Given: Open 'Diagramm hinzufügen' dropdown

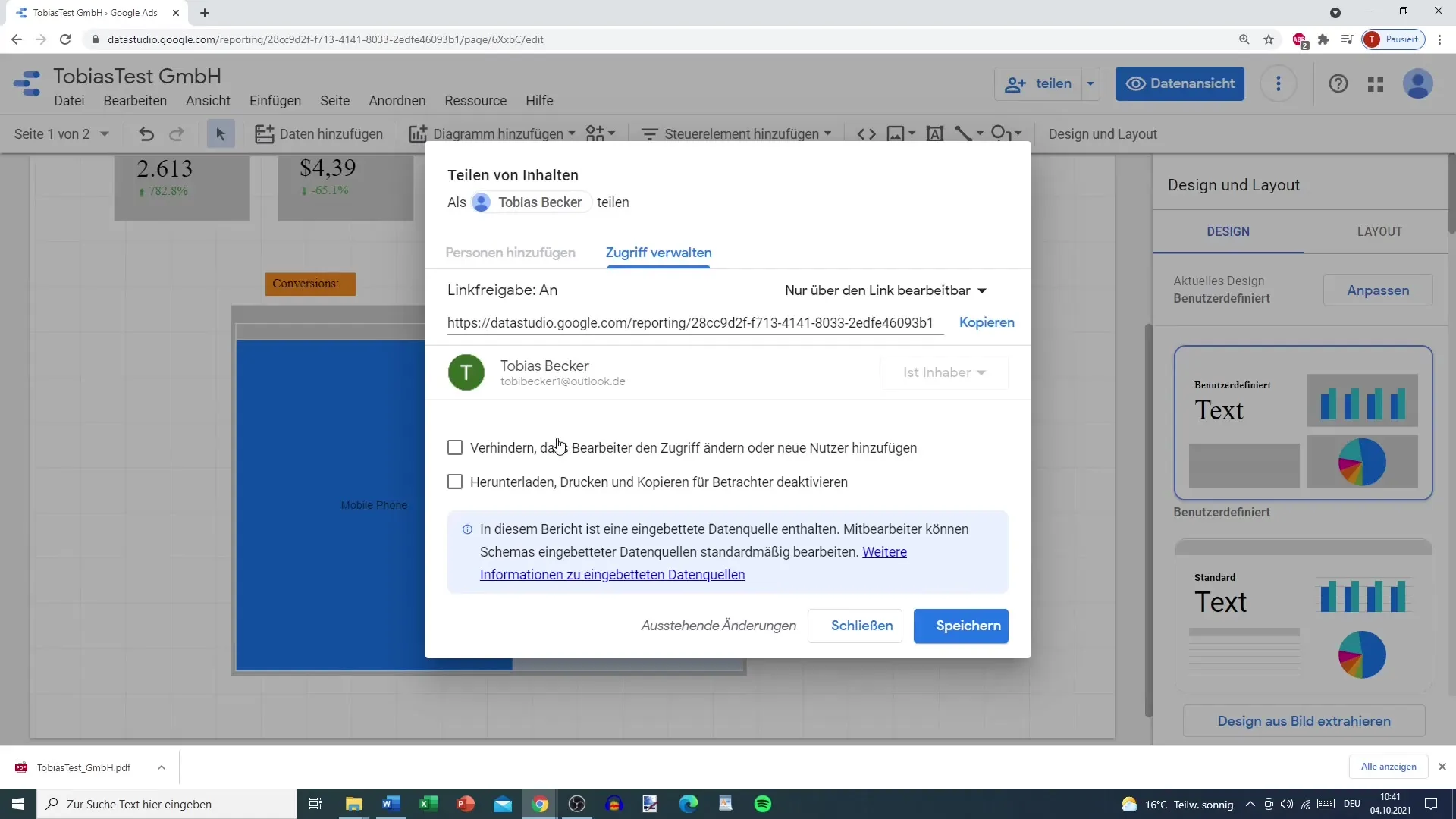Looking at the screenshot, I should tap(492, 134).
